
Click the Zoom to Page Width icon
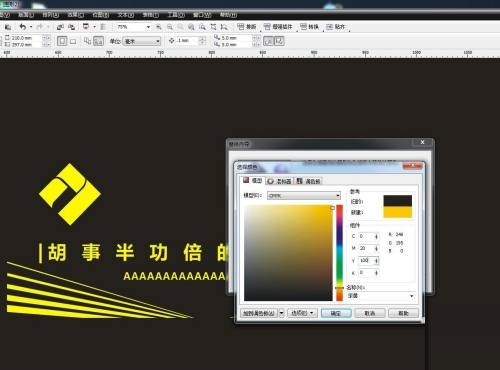[213, 27]
